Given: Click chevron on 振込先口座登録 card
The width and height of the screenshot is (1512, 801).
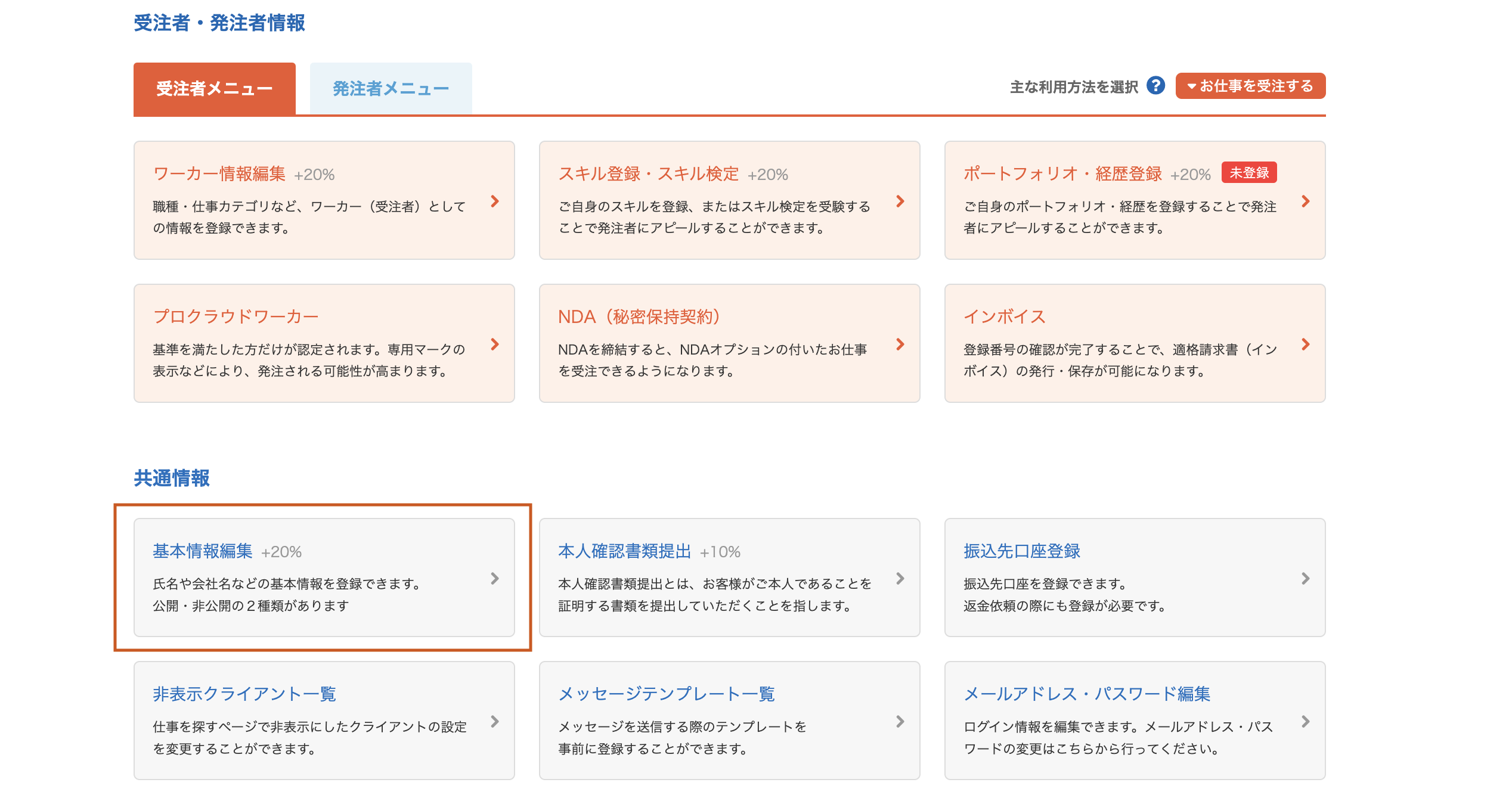Looking at the screenshot, I should pos(1306,579).
